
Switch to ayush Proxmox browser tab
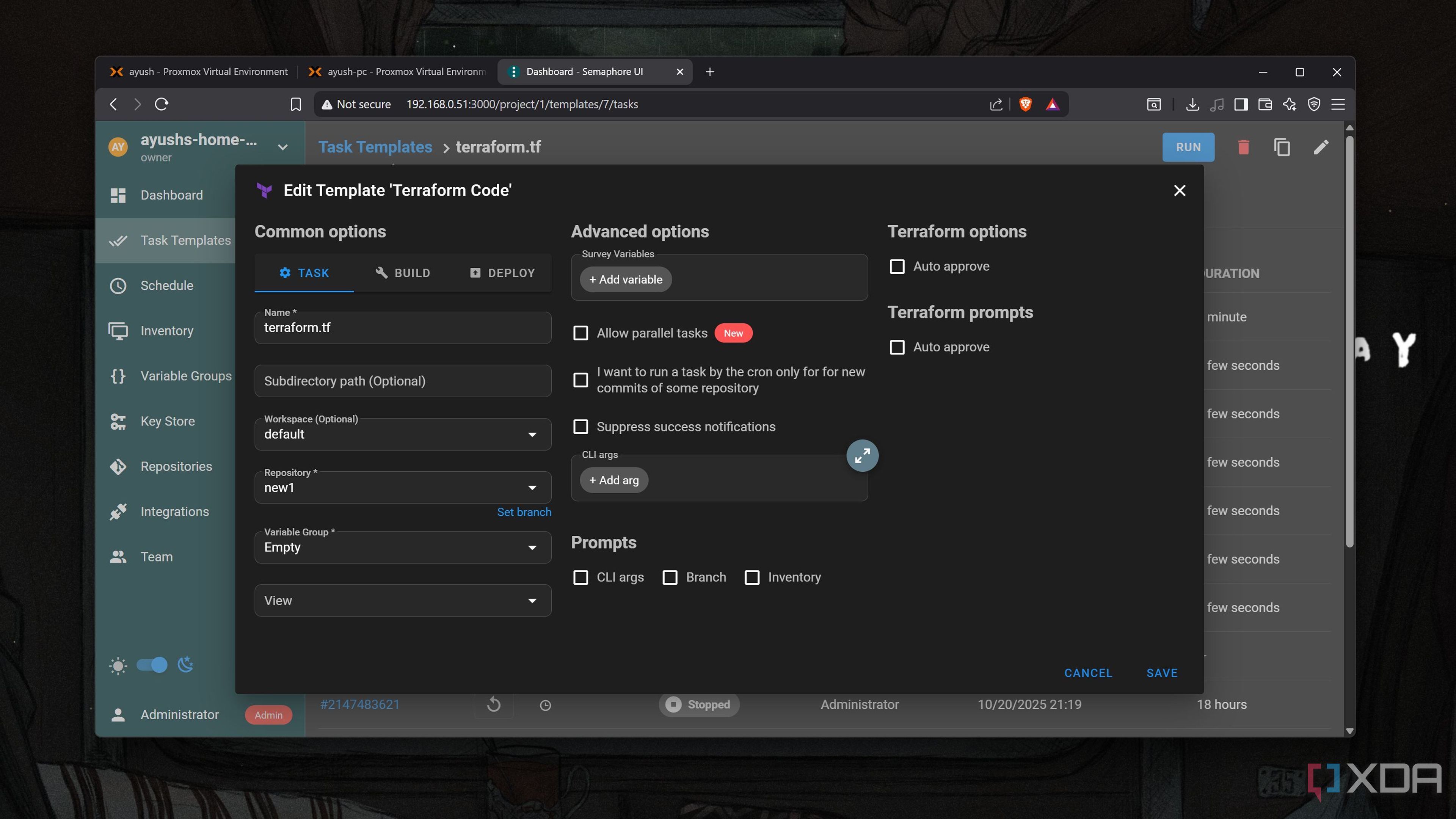pos(199,72)
